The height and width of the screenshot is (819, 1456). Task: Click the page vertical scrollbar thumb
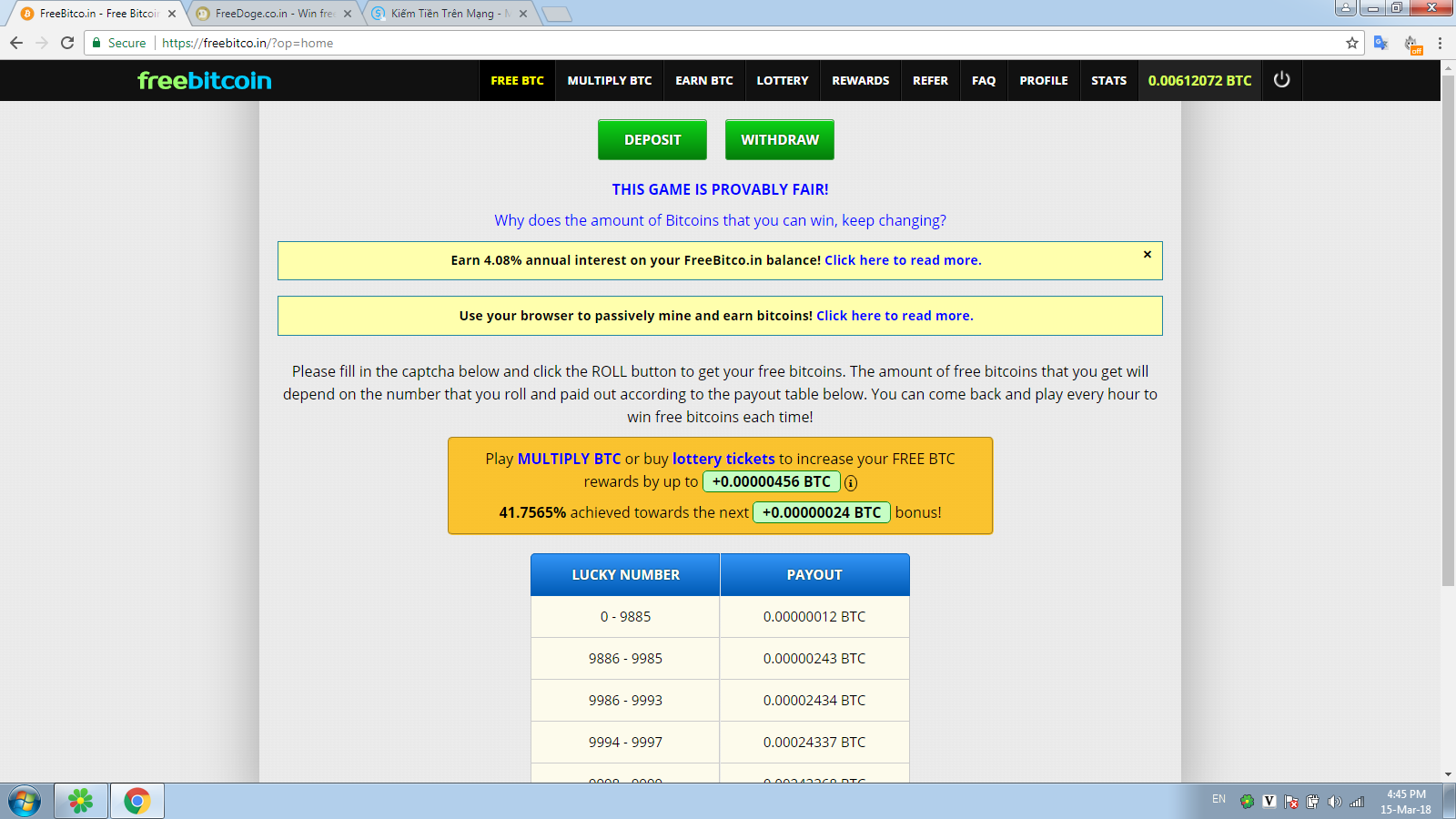(x=1448, y=331)
